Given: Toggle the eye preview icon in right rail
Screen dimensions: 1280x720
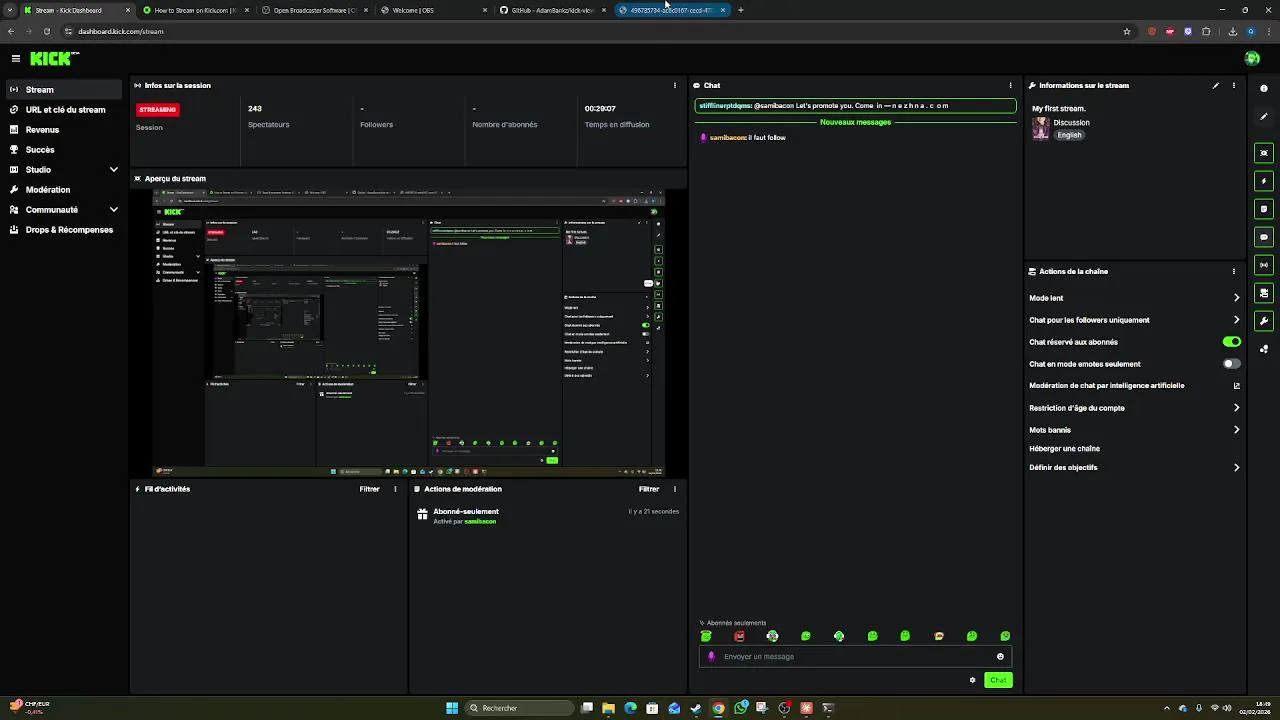Looking at the screenshot, I should click(x=1264, y=153).
